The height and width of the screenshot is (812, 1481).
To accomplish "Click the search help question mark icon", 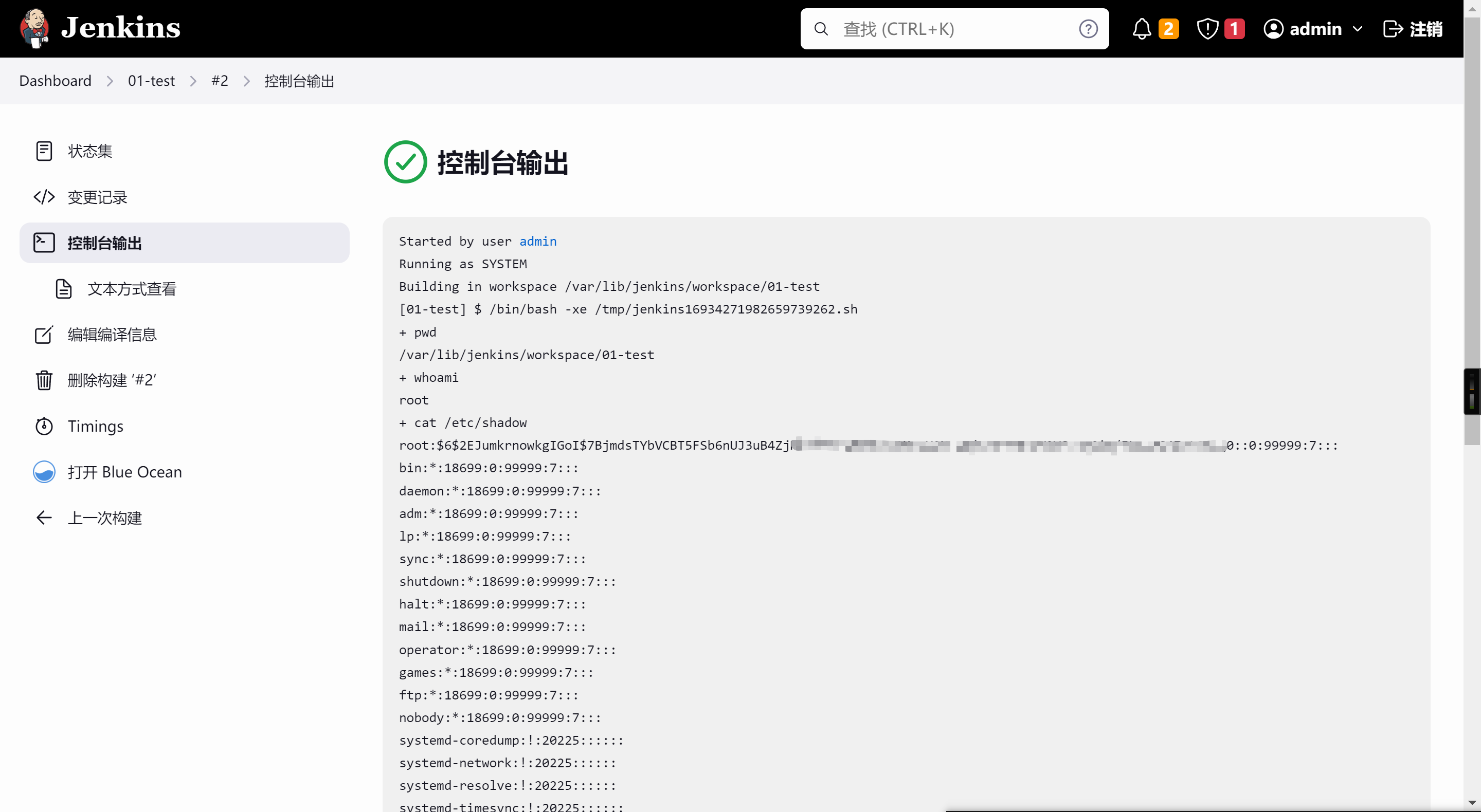I will (1088, 29).
